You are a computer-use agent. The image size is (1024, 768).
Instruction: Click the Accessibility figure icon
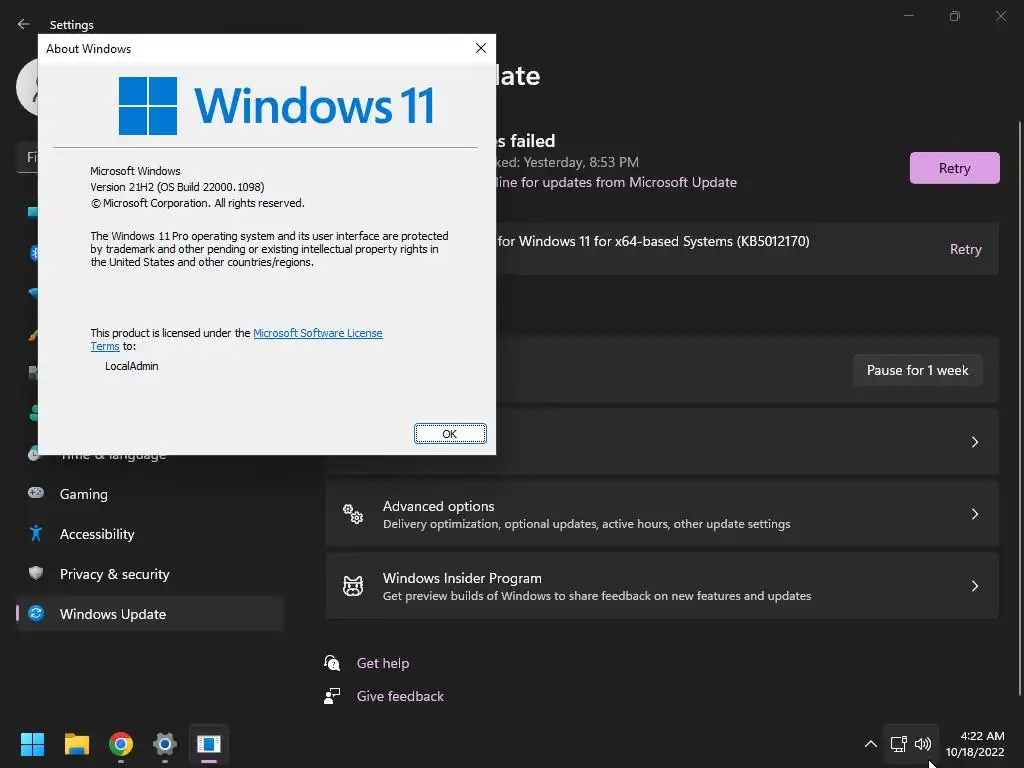tap(36, 533)
